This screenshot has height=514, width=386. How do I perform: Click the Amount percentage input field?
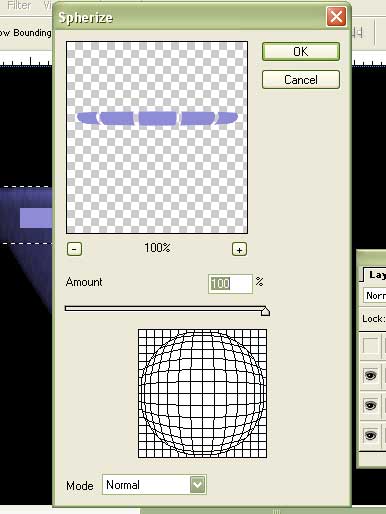(230, 284)
